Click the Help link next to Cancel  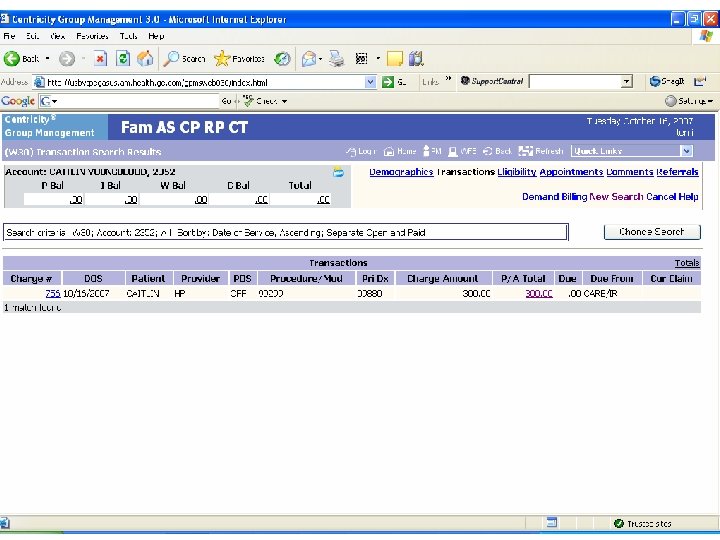pyautogui.click(x=689, y=197)
